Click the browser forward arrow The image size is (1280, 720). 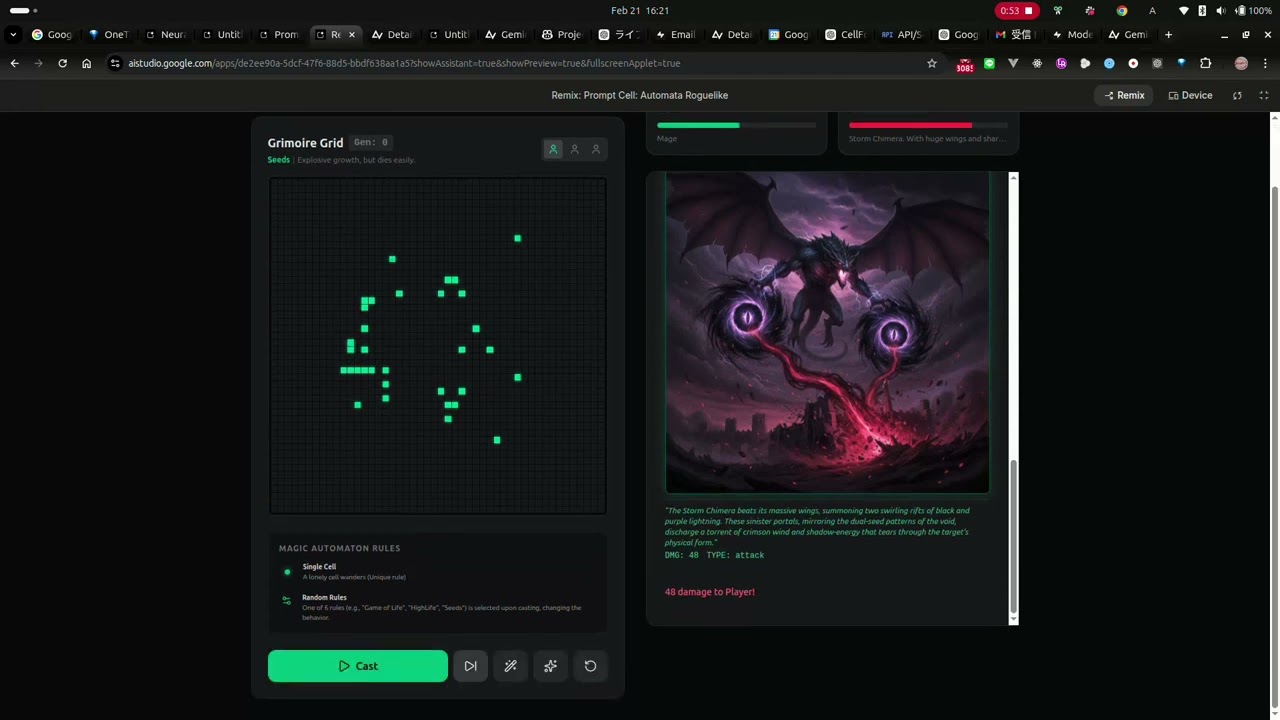tap(38, 63)
